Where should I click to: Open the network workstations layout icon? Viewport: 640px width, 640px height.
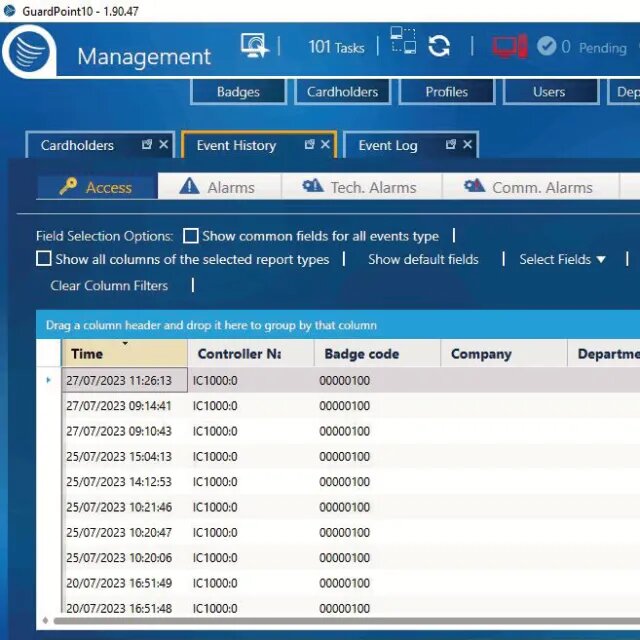[x=403, y=40]
